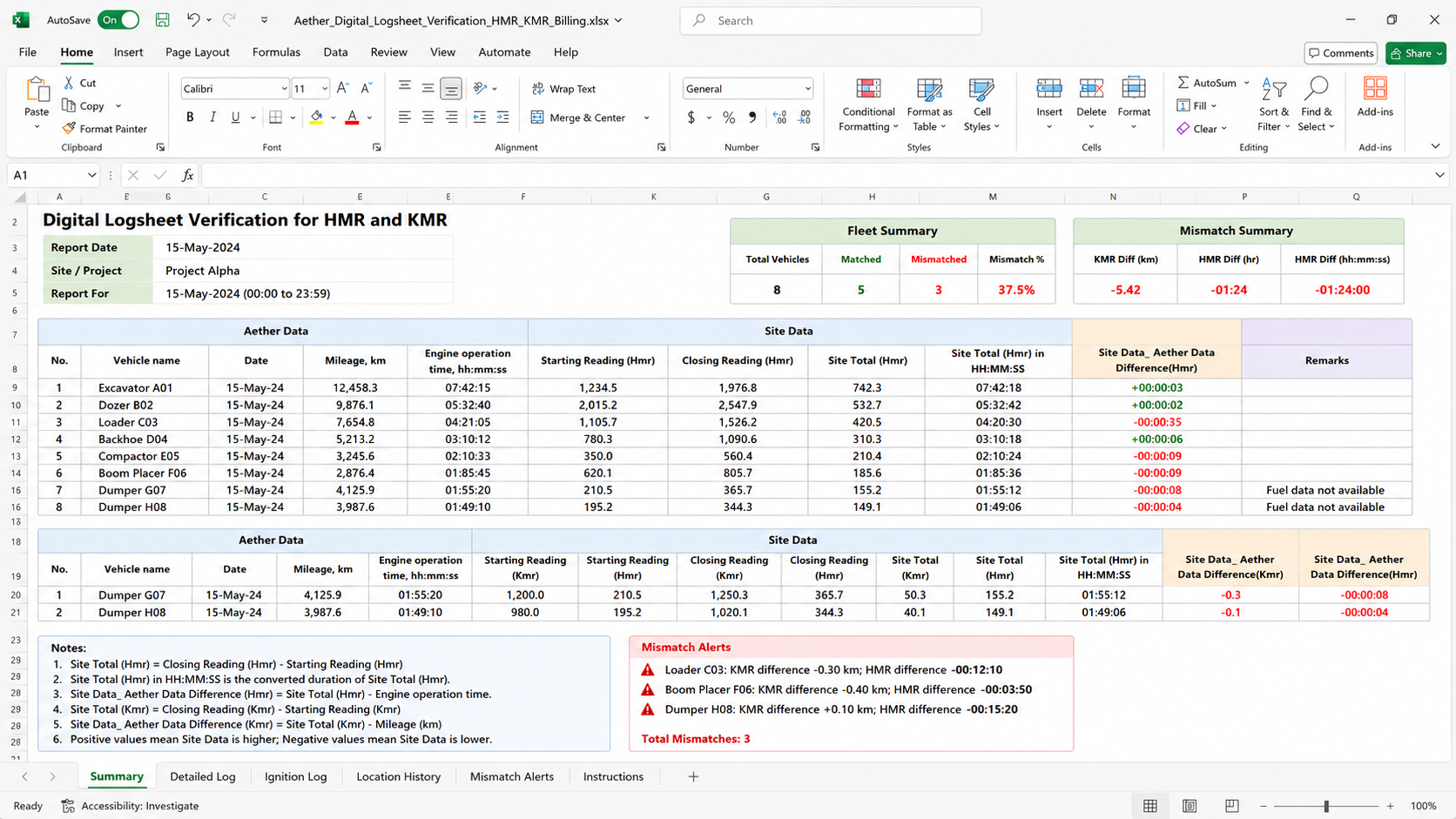Open AutoSum dropdown arrow

pos(1246,83)
